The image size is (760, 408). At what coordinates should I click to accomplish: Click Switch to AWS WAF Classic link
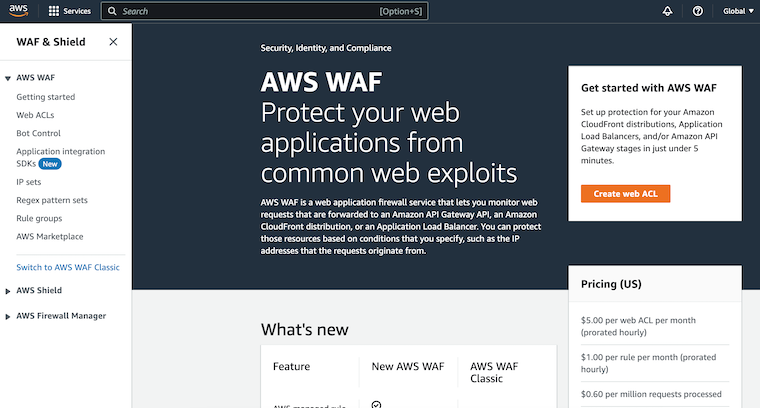pyautogui.click(x=68, y=267)
